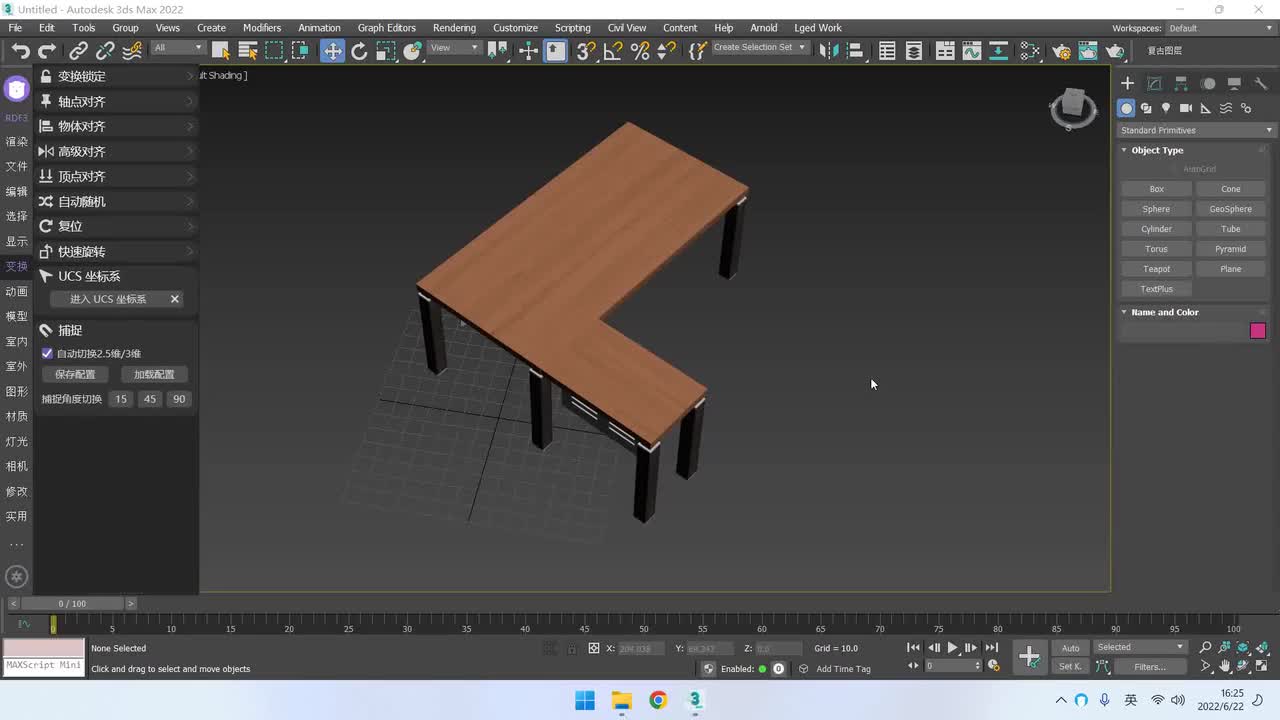Switch to the Lights category icon
The height and width of the screenshot is (720, 1280).
point(1166,108)
